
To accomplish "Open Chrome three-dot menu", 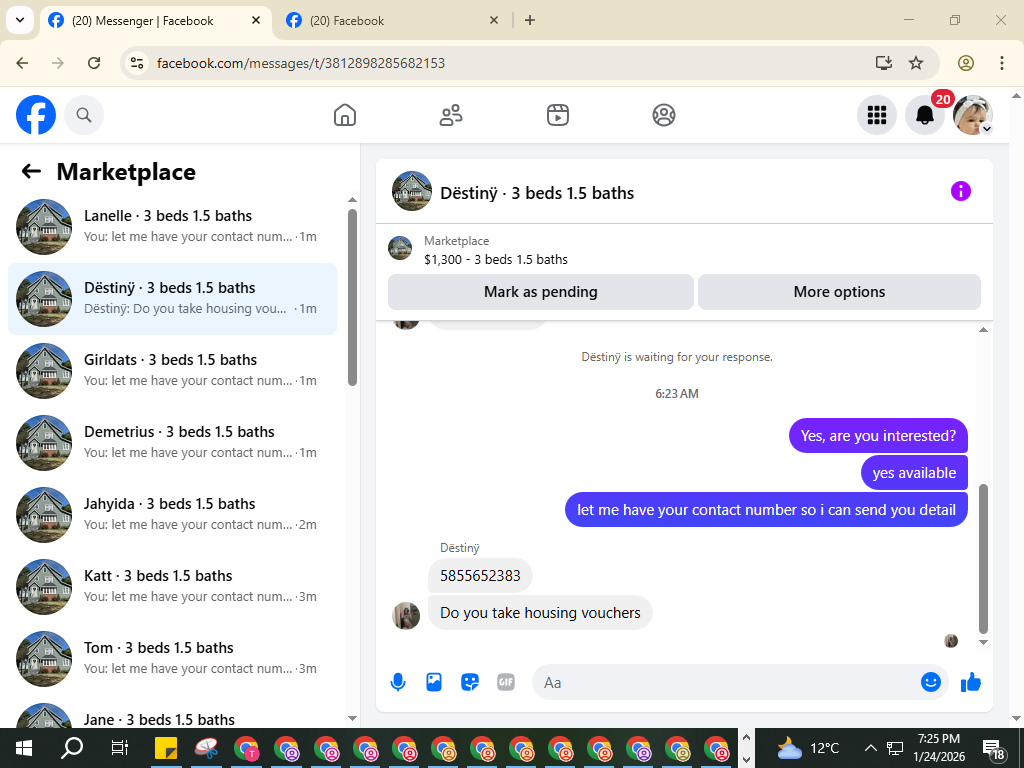I will click(1002, 63).
